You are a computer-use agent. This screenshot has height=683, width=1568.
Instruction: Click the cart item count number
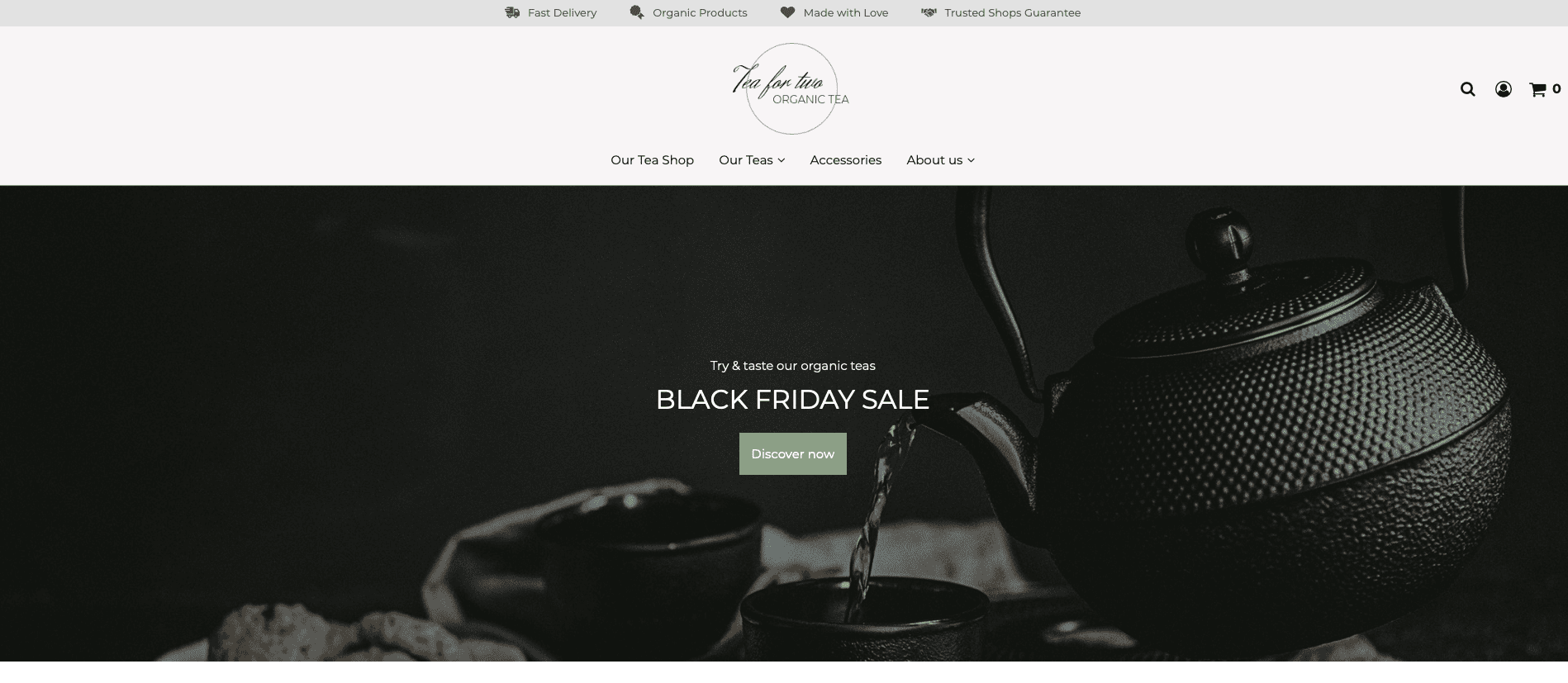[1556, 89]
